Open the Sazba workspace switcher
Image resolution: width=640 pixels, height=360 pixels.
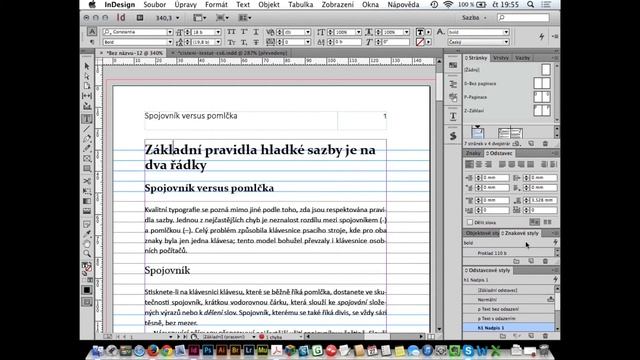474,18
